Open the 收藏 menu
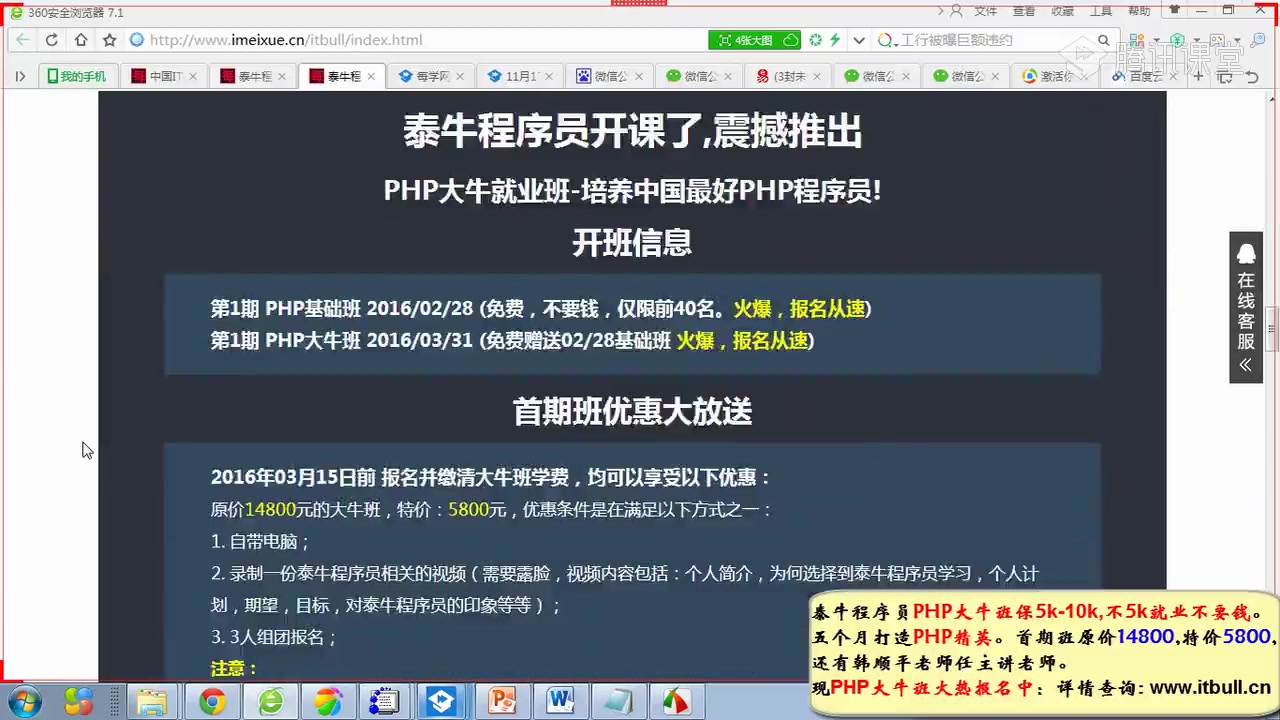 [1063, 11]
